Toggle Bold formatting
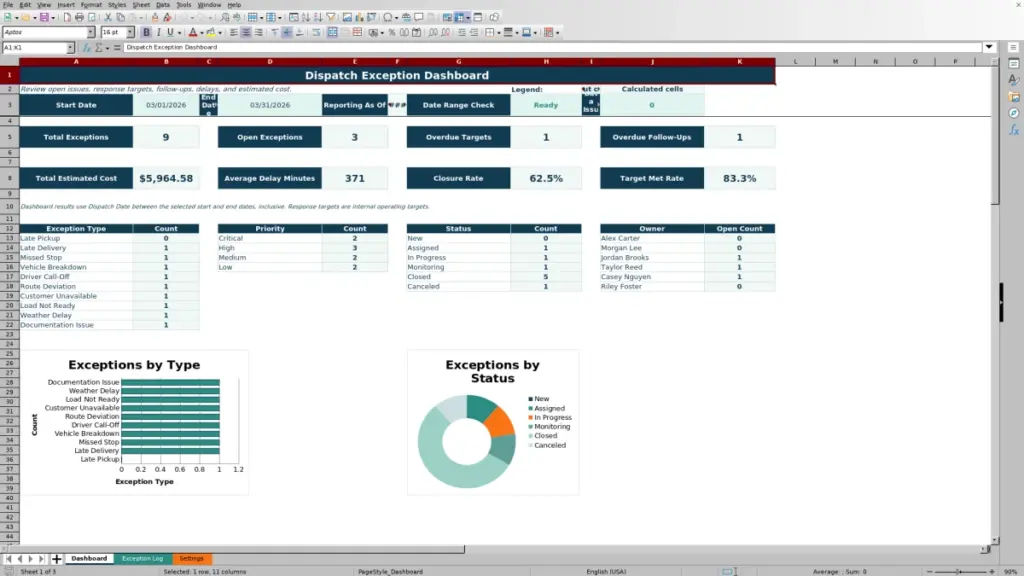Screen dimensions: 1024x576 pyautogui.click(x=146, y=32)
